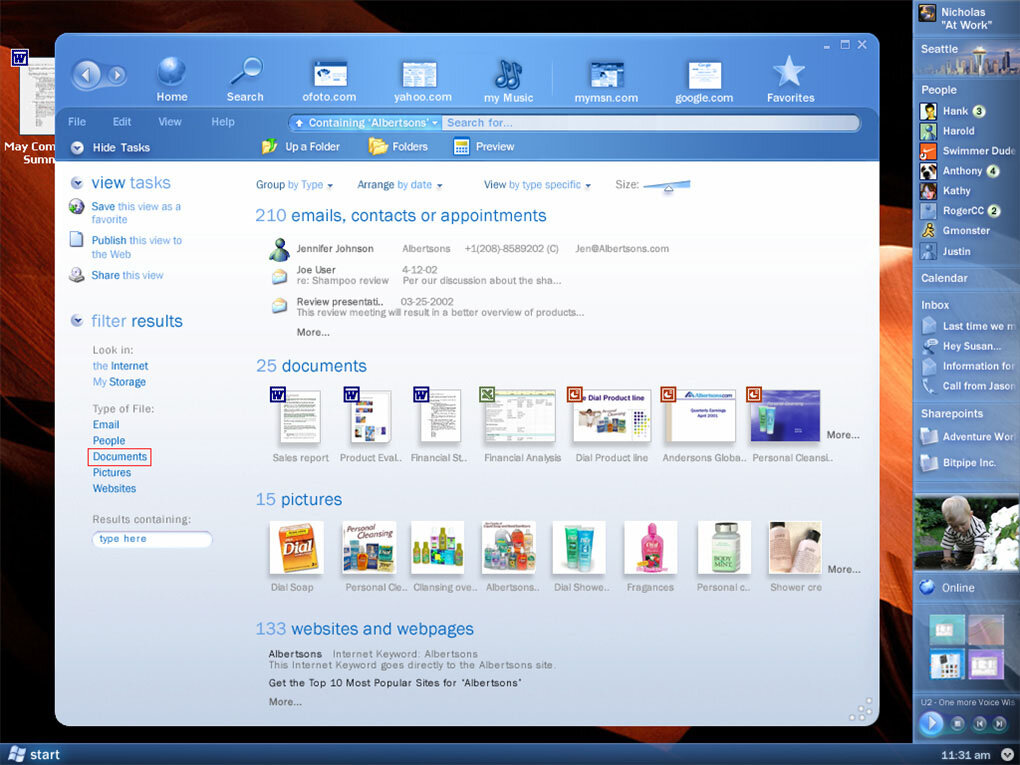Click Save this view as a favorite

point(136,213)
